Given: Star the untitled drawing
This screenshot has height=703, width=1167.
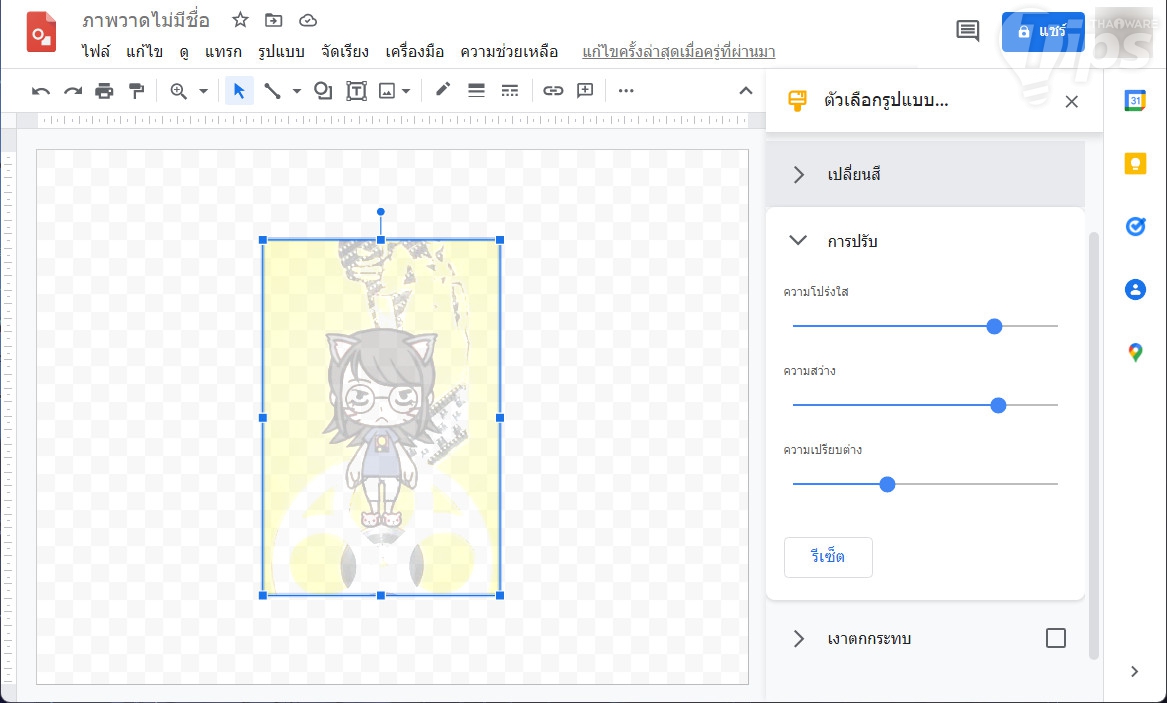Looking at the screenshot, I should coord(240,20).
